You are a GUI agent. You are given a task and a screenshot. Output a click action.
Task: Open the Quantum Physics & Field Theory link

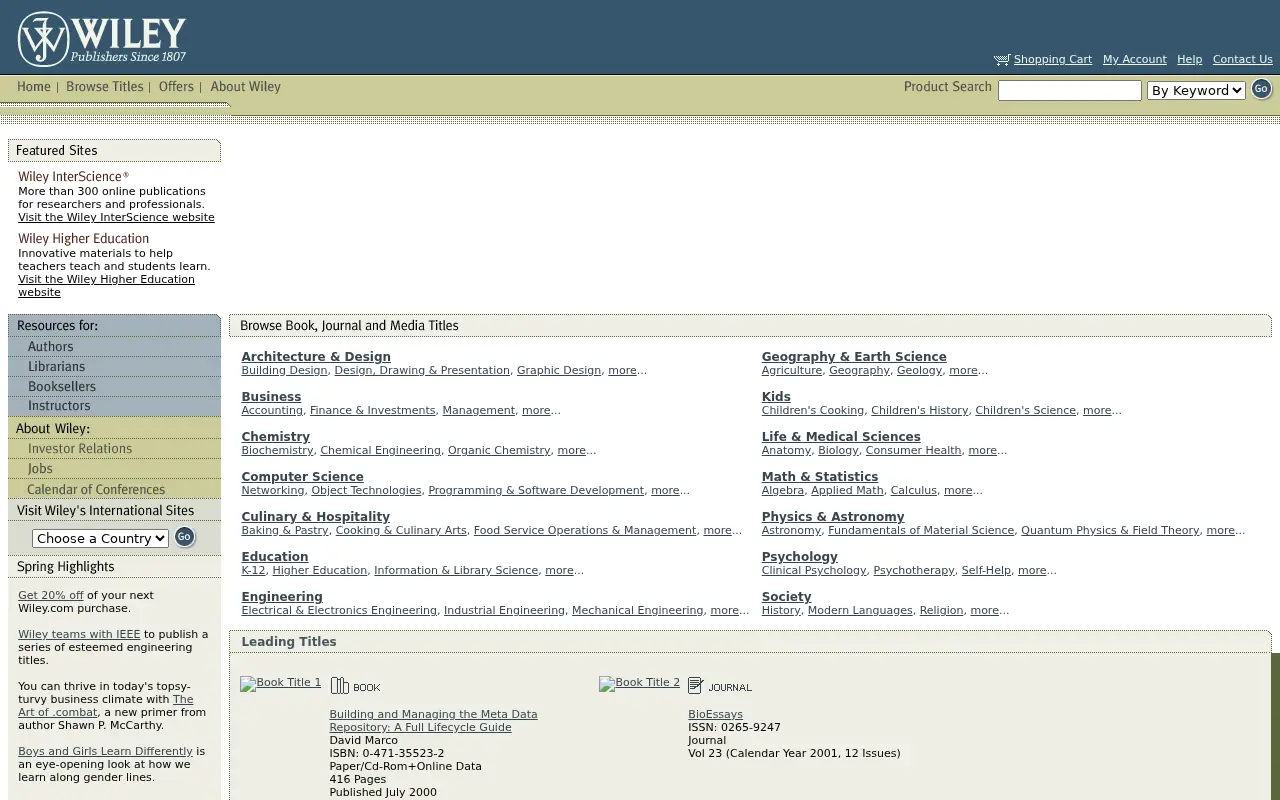(1110, 531)
